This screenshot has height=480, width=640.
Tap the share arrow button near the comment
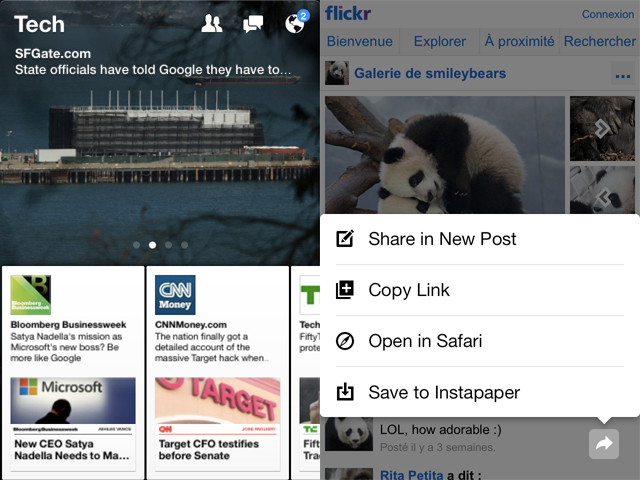[x=604, y=444]
